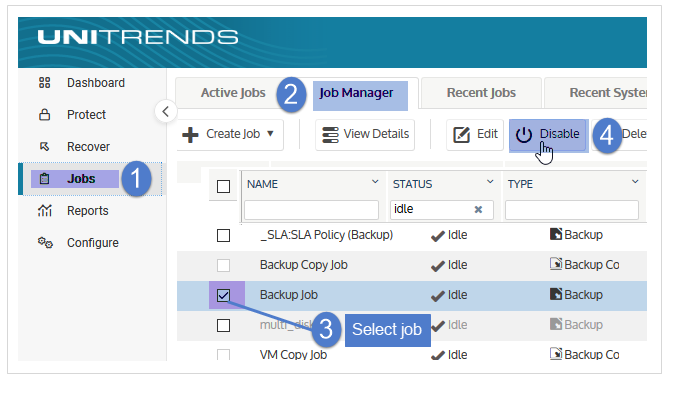The image size is (682, 394).
Task: Click the NAME filter input field
Action: click(311, 210)
